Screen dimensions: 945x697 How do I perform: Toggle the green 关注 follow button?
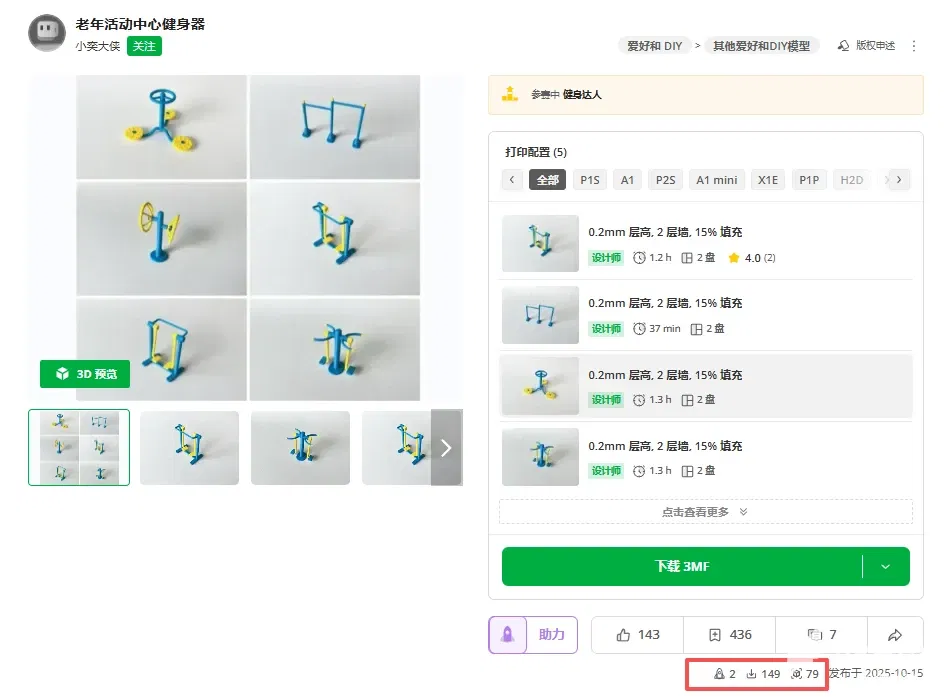(144, 46)
